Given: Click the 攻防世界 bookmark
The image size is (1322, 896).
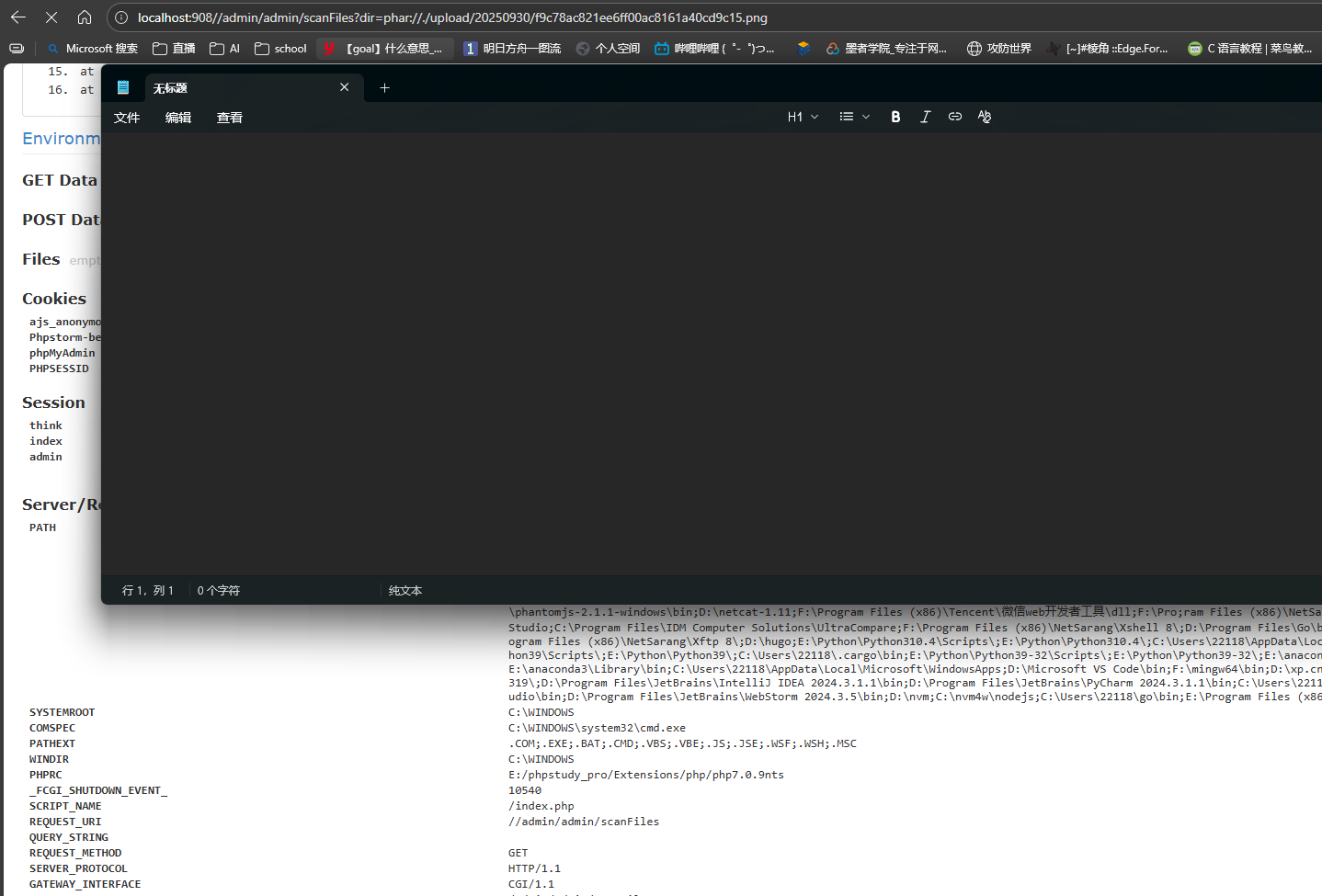Looking at the screenshot, I should click(x=999, y=49).
